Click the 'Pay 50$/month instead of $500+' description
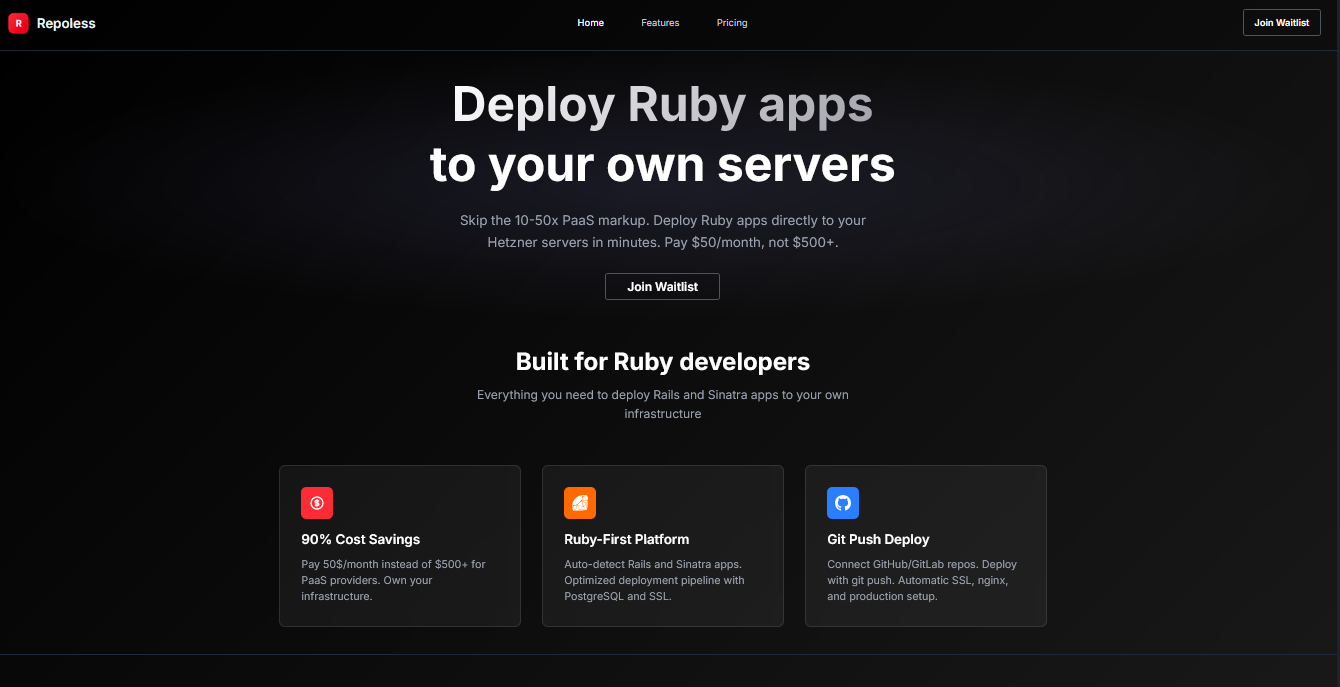The height and width of the screenshot is (687, 1340). (394, 580)
